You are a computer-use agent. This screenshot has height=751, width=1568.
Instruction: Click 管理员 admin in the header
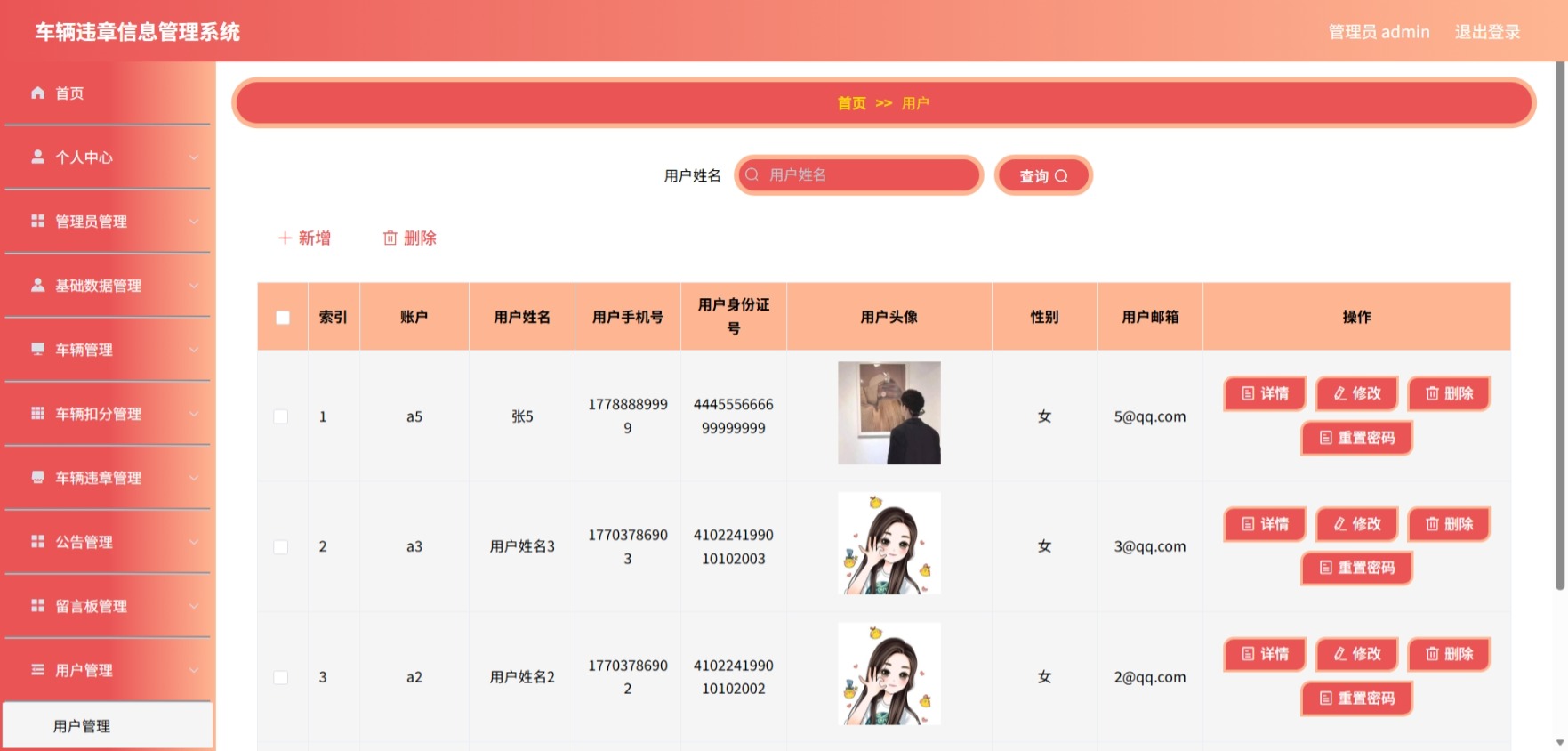(x=1379, y=32)
